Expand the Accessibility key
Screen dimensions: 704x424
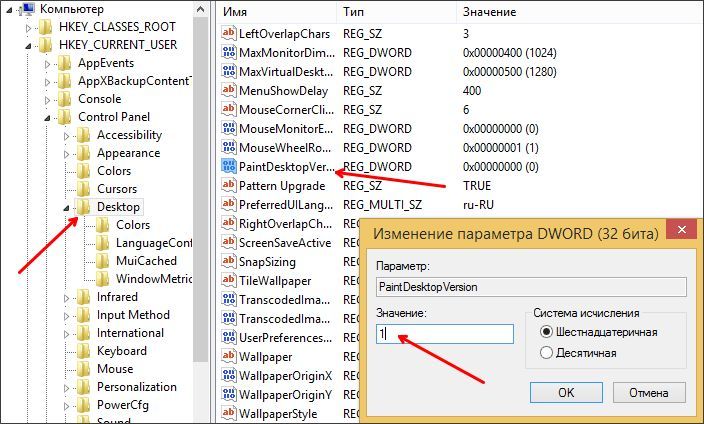(x=66, y=136)
